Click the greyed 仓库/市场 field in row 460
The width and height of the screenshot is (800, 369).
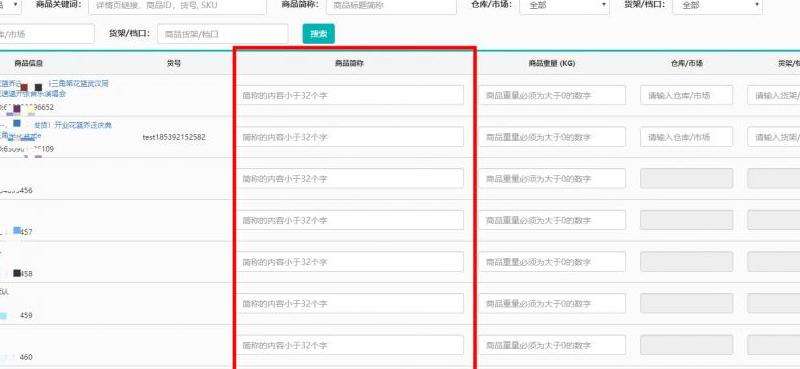(687, 345)
